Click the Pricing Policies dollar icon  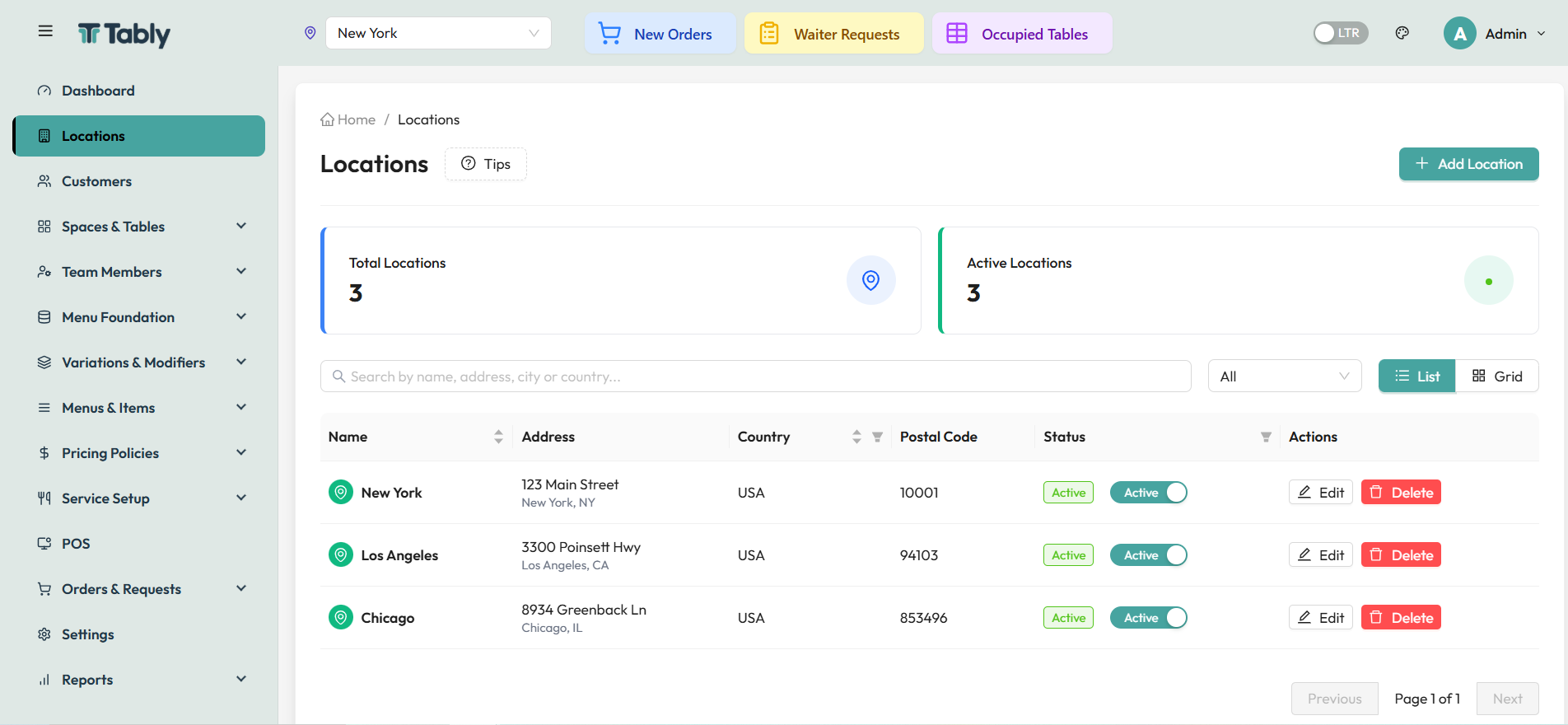[x=44, y=453]
